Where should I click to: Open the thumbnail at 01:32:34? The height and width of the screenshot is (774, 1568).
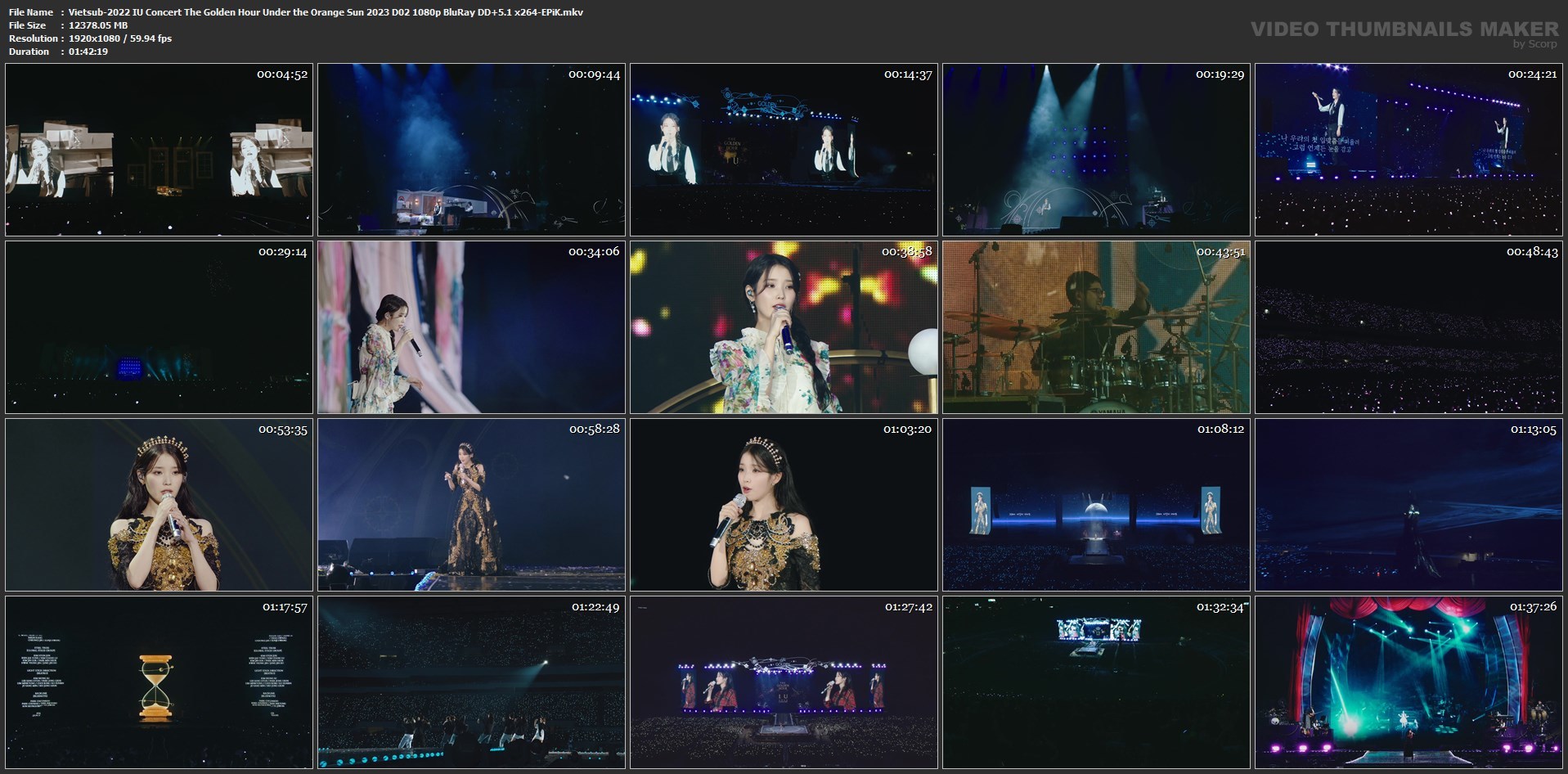[1096, 682]
